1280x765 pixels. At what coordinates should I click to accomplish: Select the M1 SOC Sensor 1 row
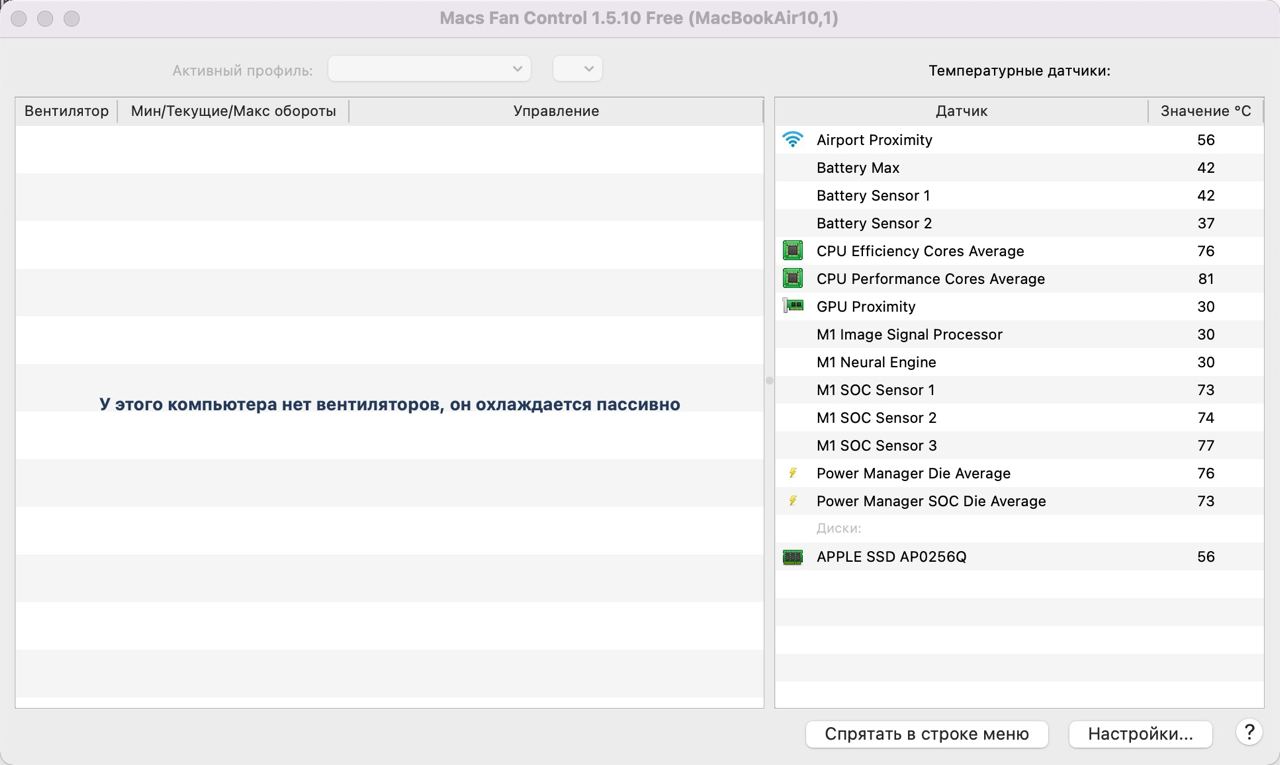click(x=1019, y=390)
